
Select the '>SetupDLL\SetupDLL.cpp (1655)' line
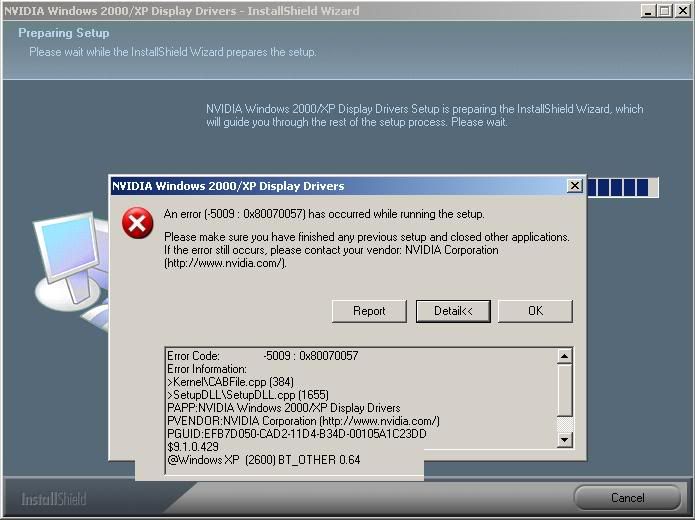248,395
